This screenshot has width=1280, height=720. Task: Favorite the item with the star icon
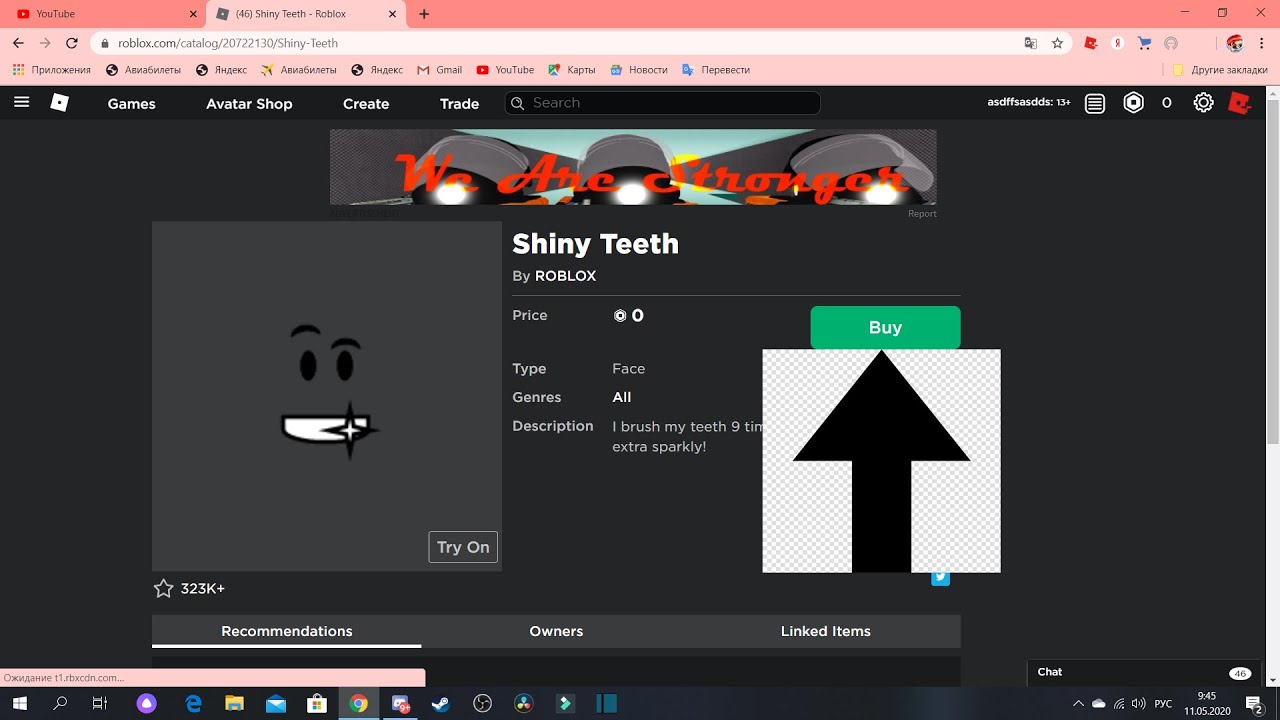pyautogui.click(x=163, y=588)
